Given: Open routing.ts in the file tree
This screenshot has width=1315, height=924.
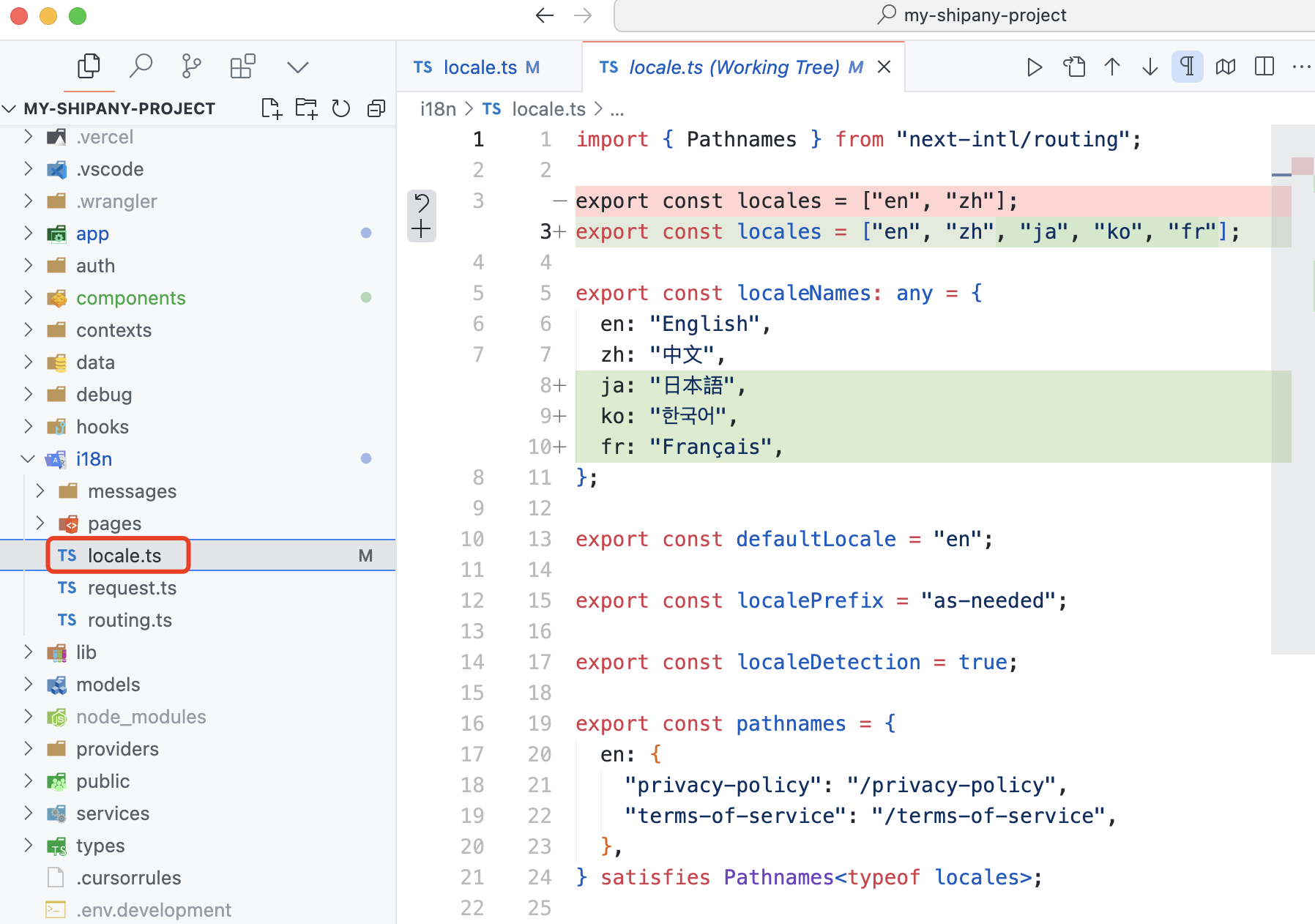Looking at the screenshot, I should 130,620.
